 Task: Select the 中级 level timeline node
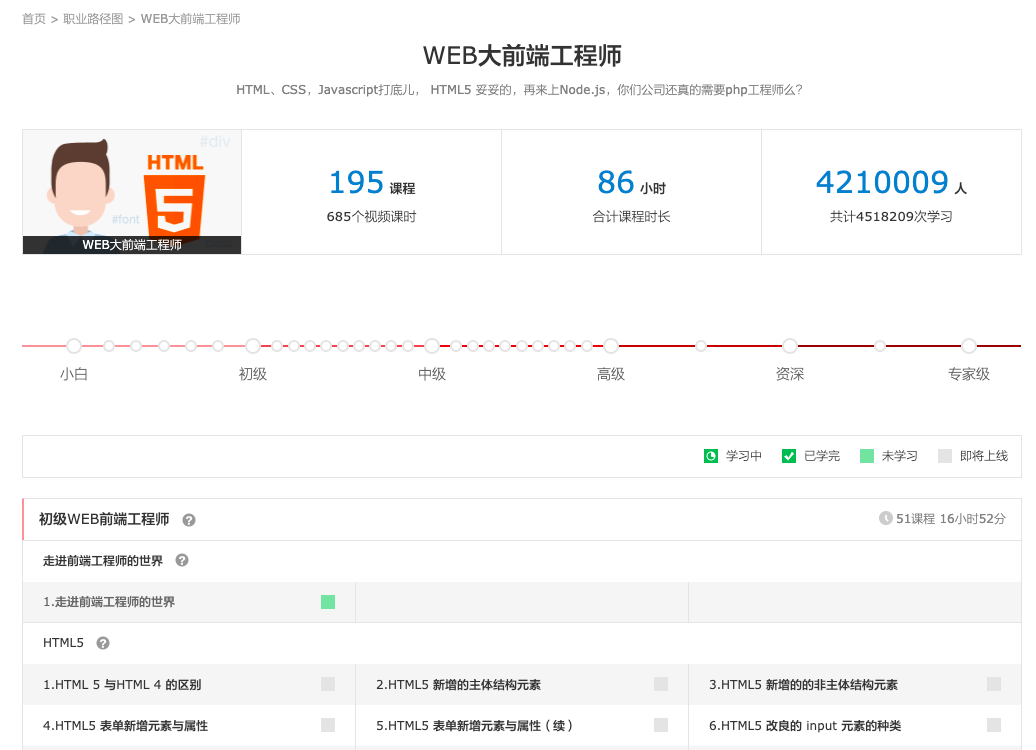pyautogui.click(x=432, y=346)
